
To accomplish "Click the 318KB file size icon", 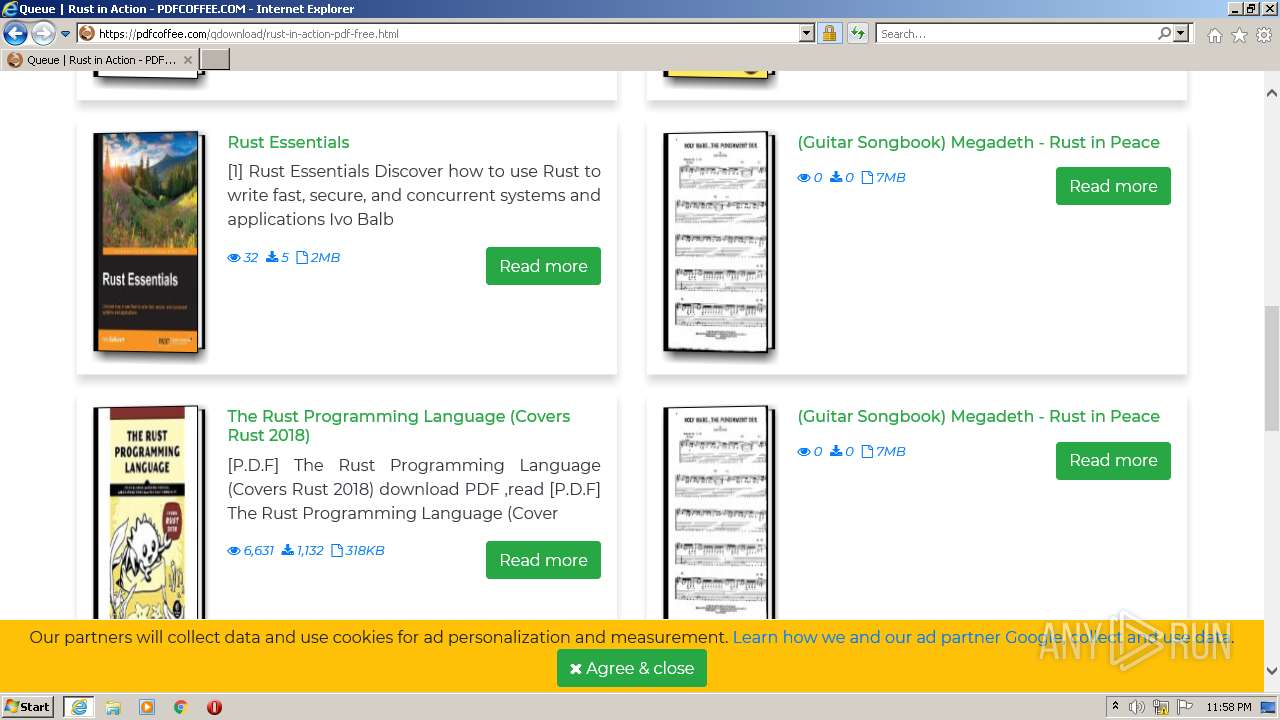I will pos(337,551).
